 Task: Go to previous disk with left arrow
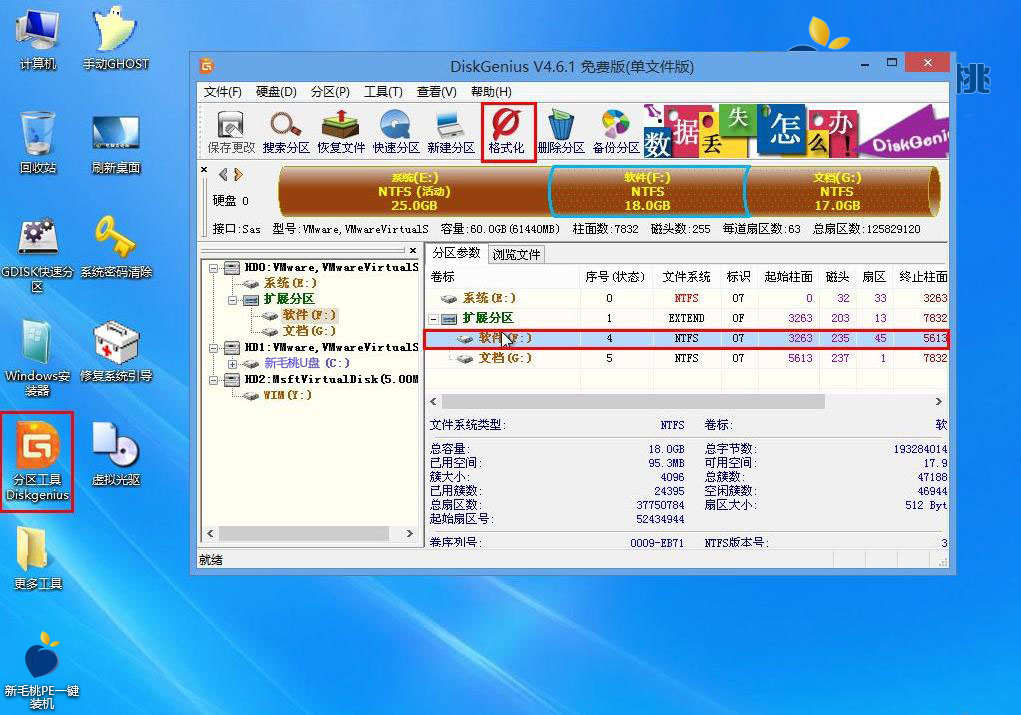tap(223, 175)
